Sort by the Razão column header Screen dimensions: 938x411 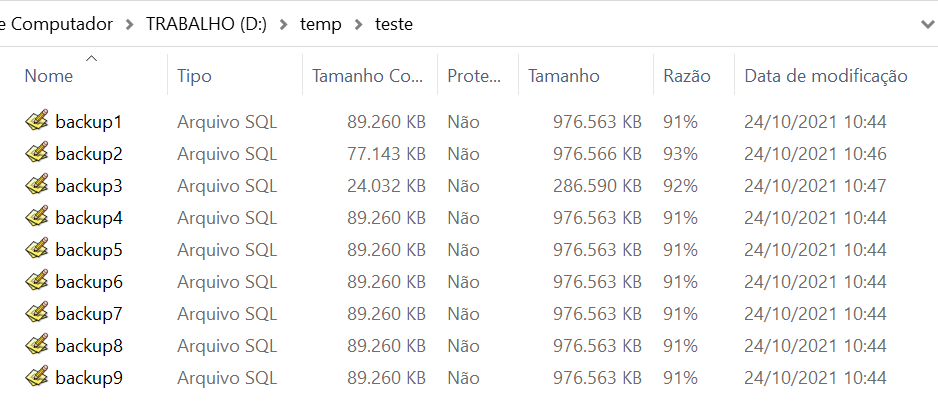point(686,76)
